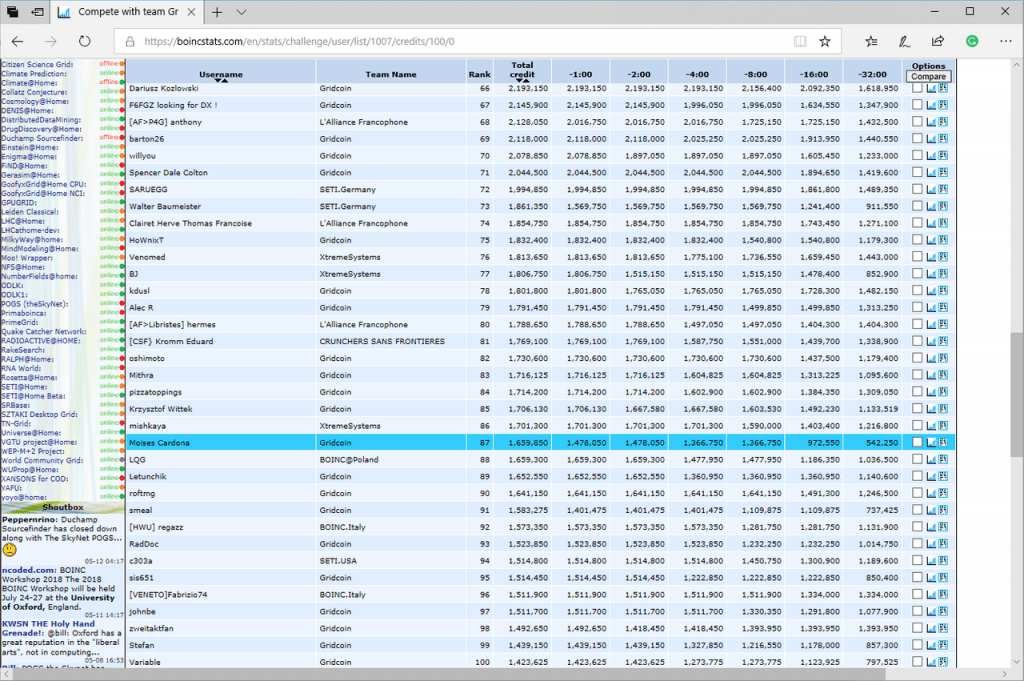Add this page to favorites star
The image size is (1024, 681).
coord(825,41)
